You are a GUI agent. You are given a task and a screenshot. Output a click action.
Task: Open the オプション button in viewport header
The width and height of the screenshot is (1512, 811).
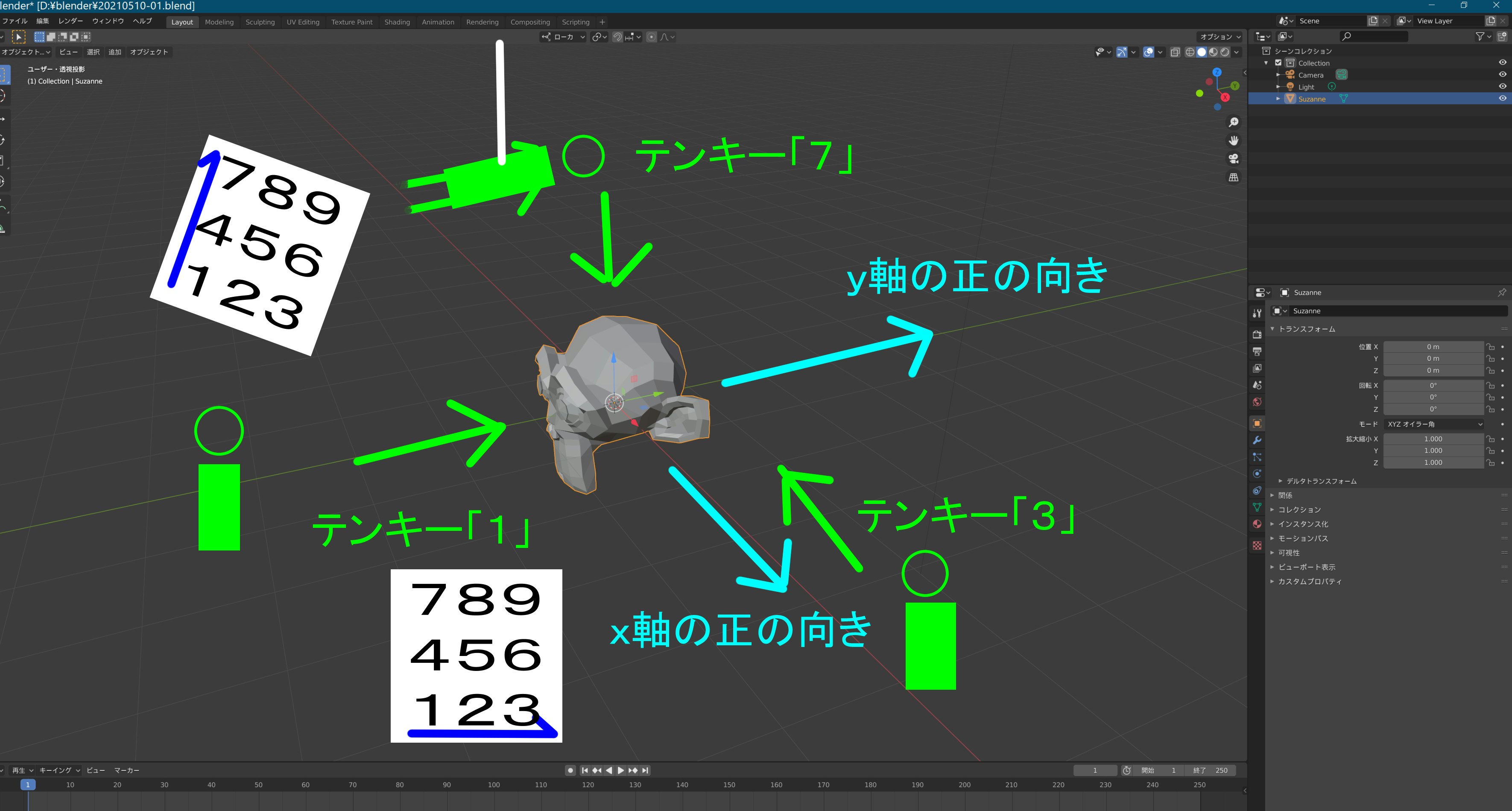click(x=1220, y=36)
